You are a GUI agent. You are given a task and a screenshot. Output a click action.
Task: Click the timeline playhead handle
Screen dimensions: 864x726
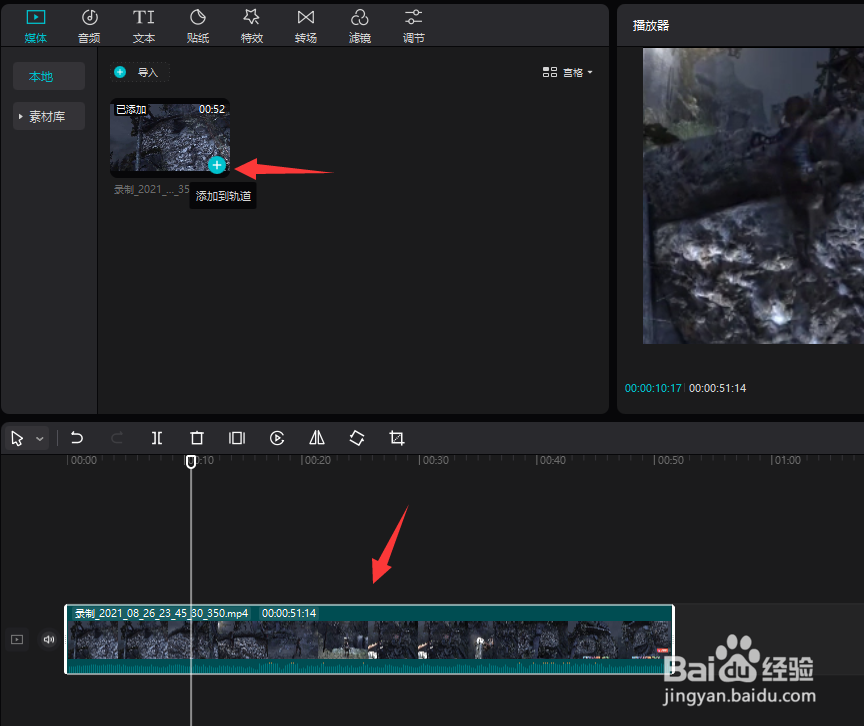[191, 461]
